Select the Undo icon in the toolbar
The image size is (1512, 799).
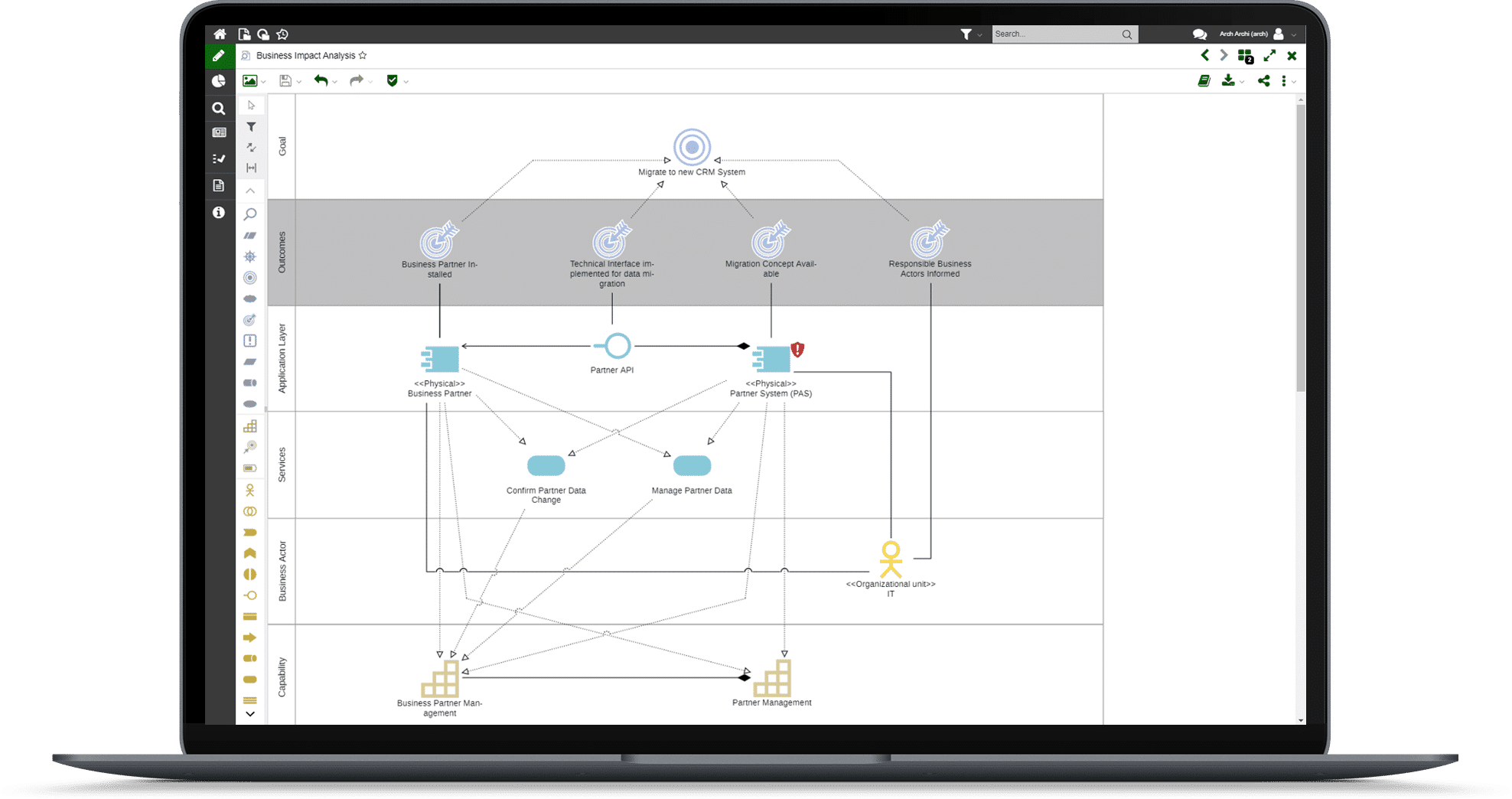click(x=321, y=80)
